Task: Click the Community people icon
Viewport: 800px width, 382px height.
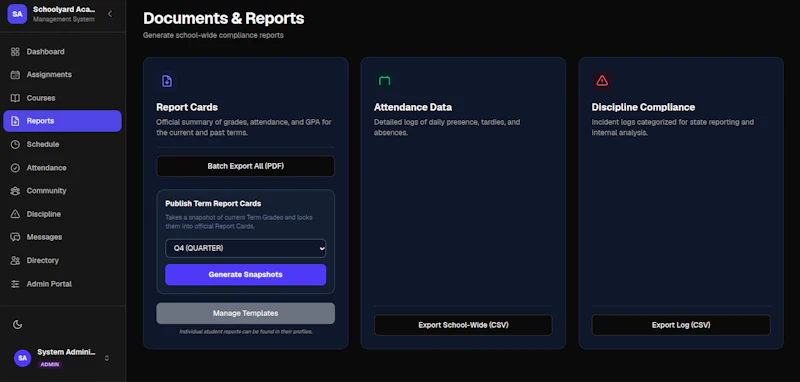Action: [15, 191]
